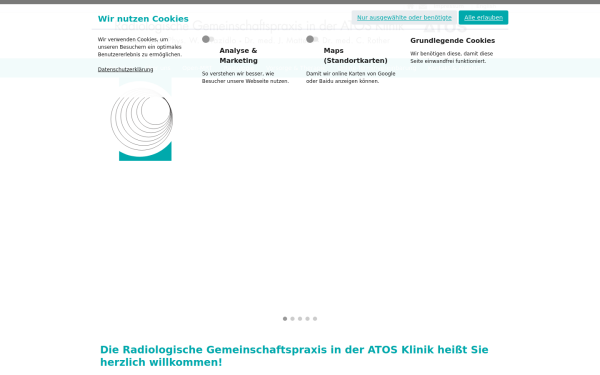This screenshot has width=600, height=375.
Task: Click the 'Wir nutzen Cookies' title
Action: [x=143, y=19]
